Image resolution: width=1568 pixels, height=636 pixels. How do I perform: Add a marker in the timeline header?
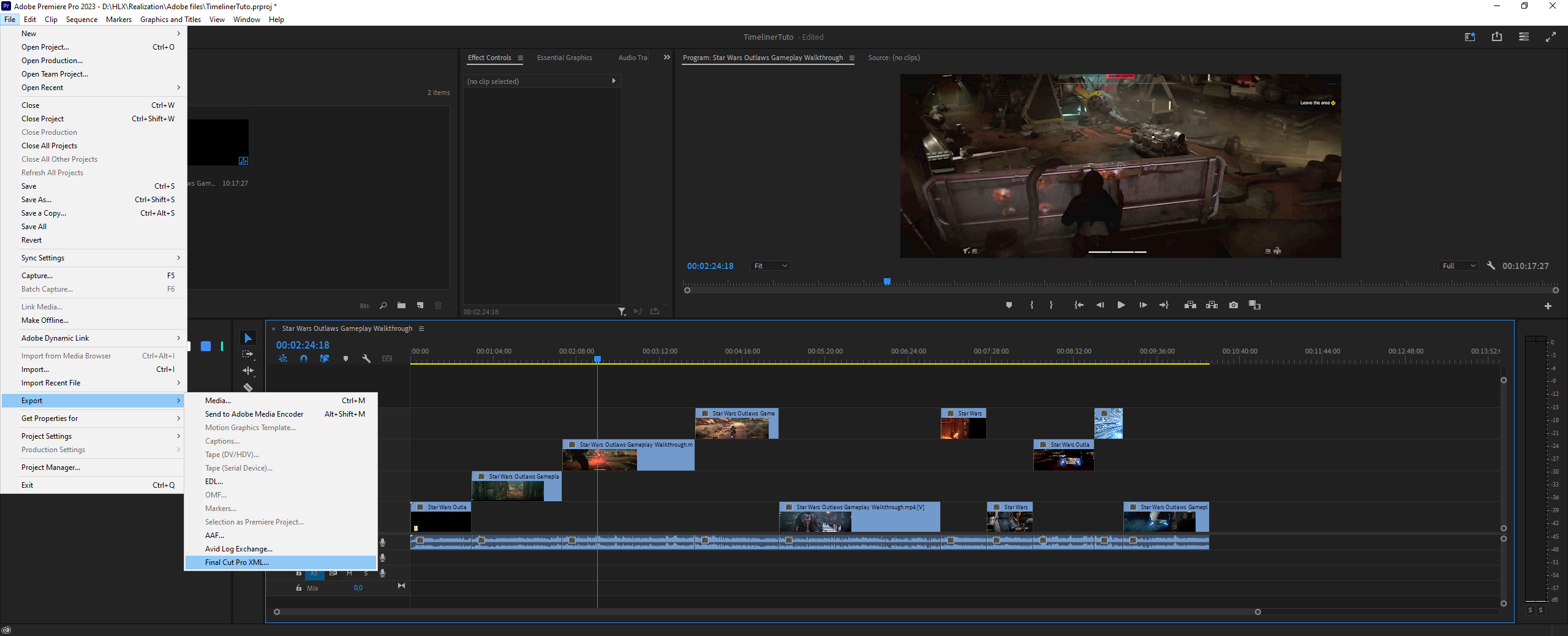pos(345,358)
